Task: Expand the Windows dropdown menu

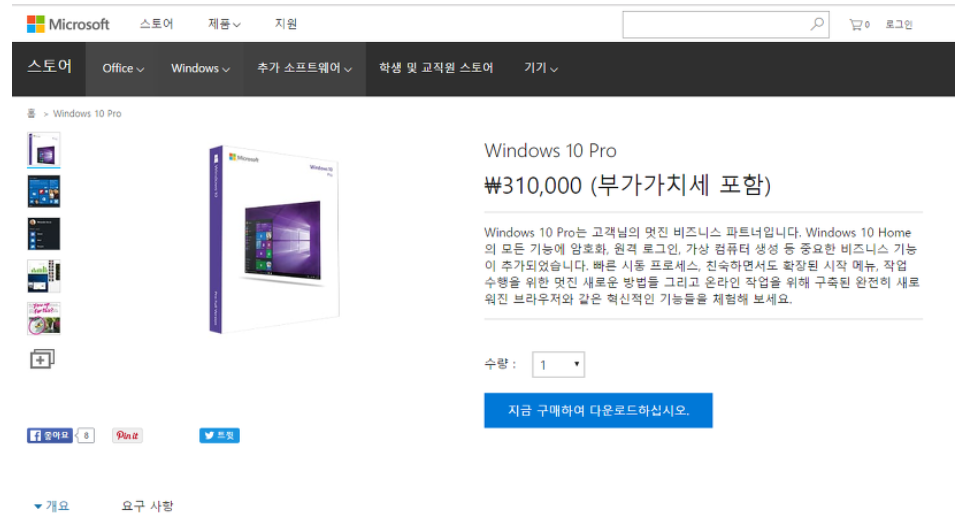Action: [201, 68]
